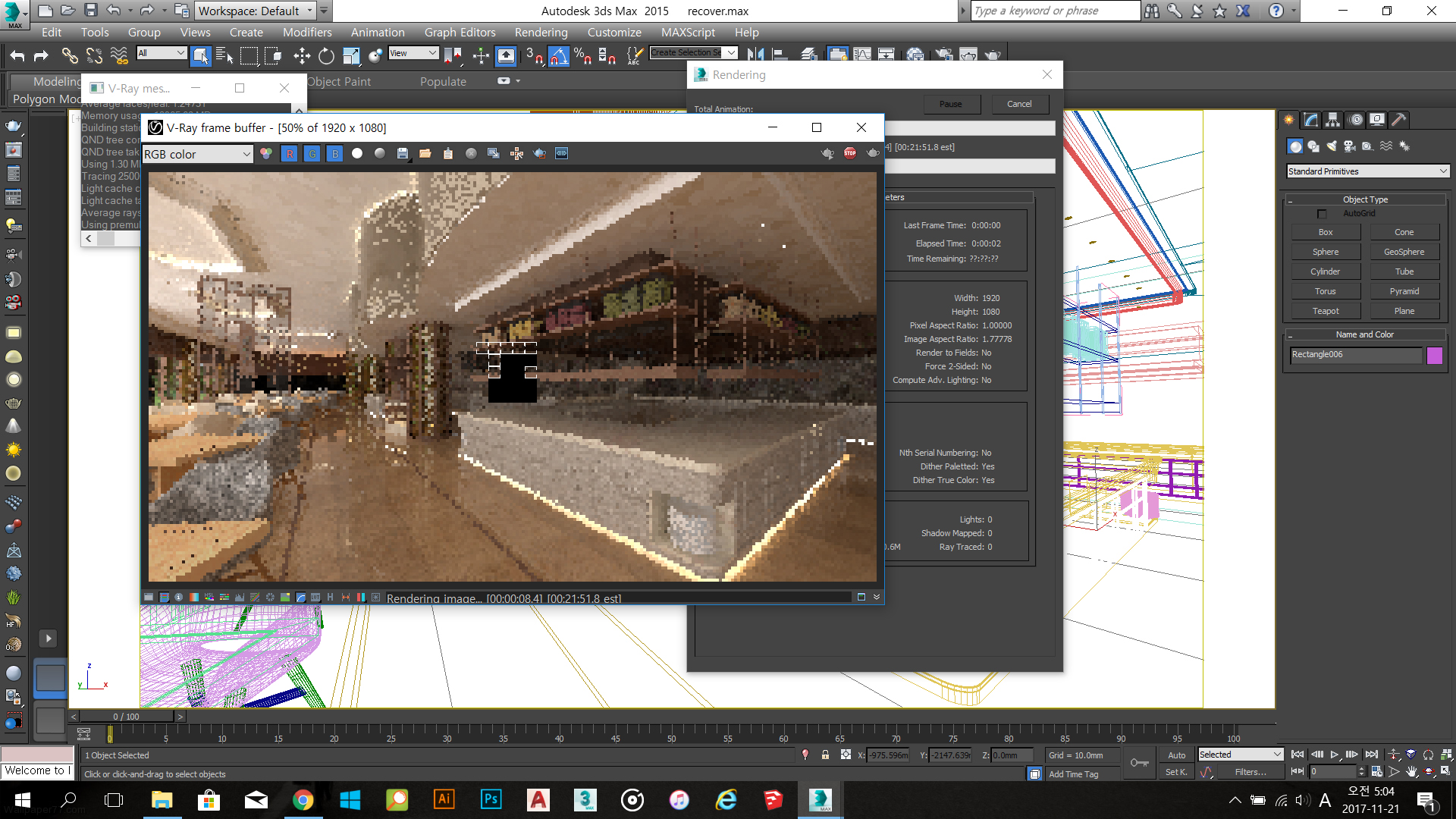Copy the render to the clipboard
This screenshot has height=819, width=1456.
(x=448, y=153)
